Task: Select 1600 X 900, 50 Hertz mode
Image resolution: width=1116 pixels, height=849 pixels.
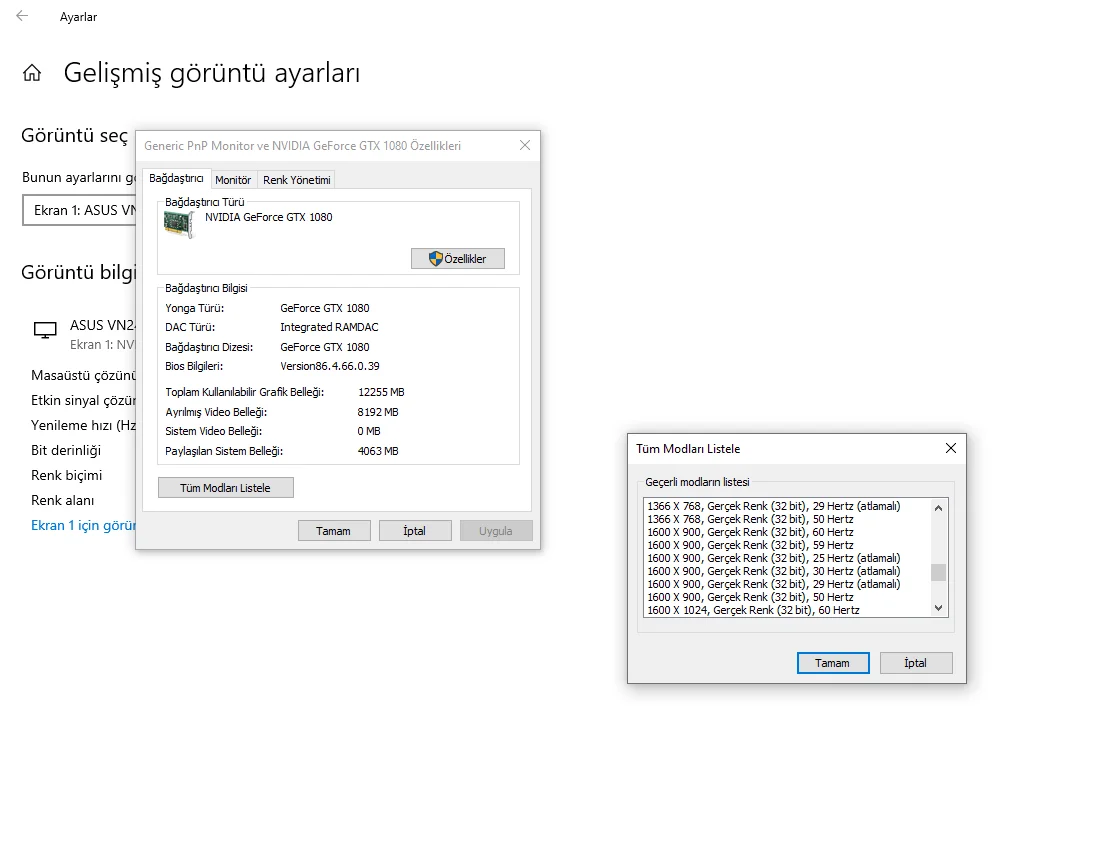Action: (750, 597)
